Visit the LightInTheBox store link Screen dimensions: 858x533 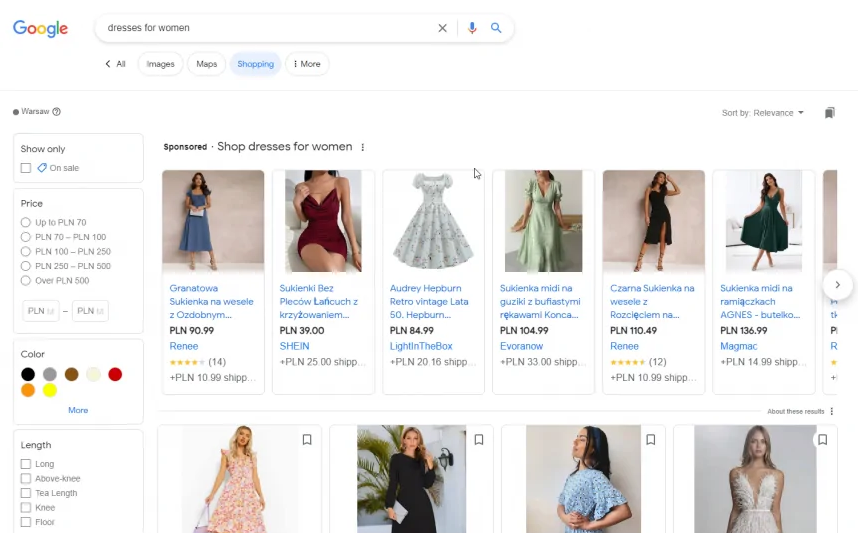coord(421,346)
